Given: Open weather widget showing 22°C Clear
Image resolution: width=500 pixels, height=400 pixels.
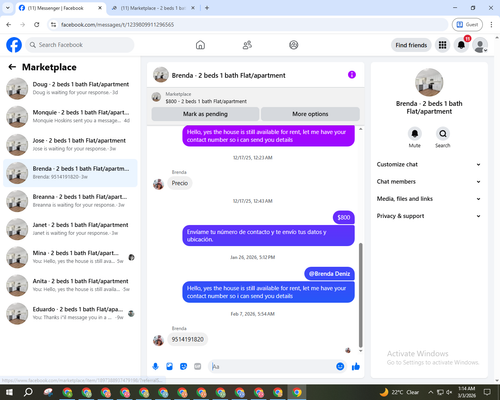Looking at the screenshot, I should (399, 392).
